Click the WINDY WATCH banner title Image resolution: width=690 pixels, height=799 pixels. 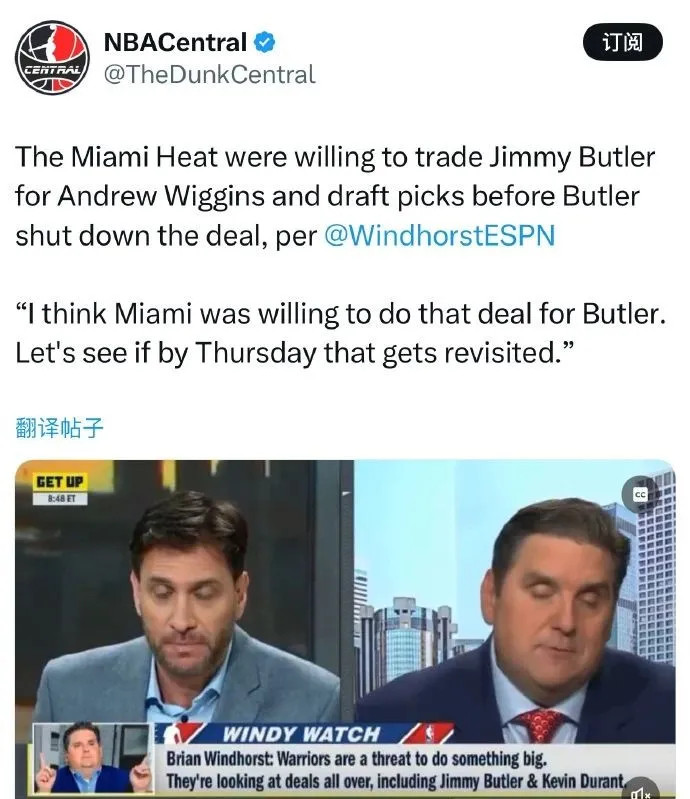(301, 734)
